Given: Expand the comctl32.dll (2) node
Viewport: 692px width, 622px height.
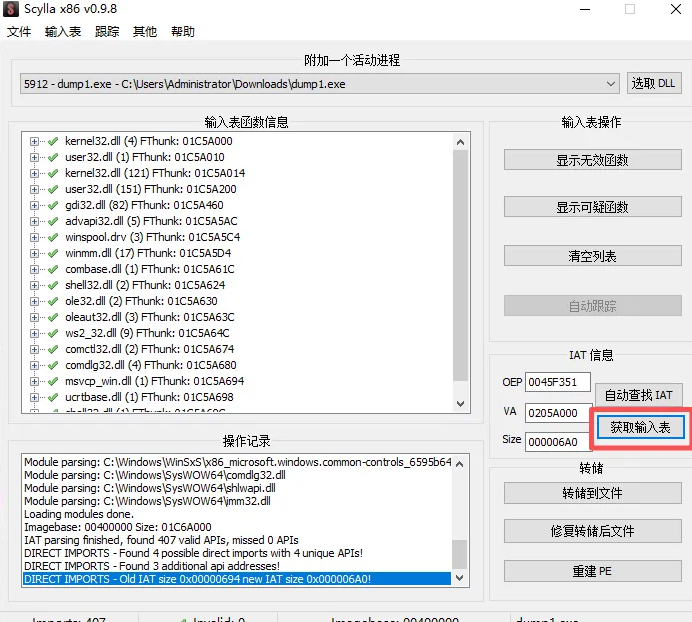Looking at the screenshot, I should coord(34,350).
